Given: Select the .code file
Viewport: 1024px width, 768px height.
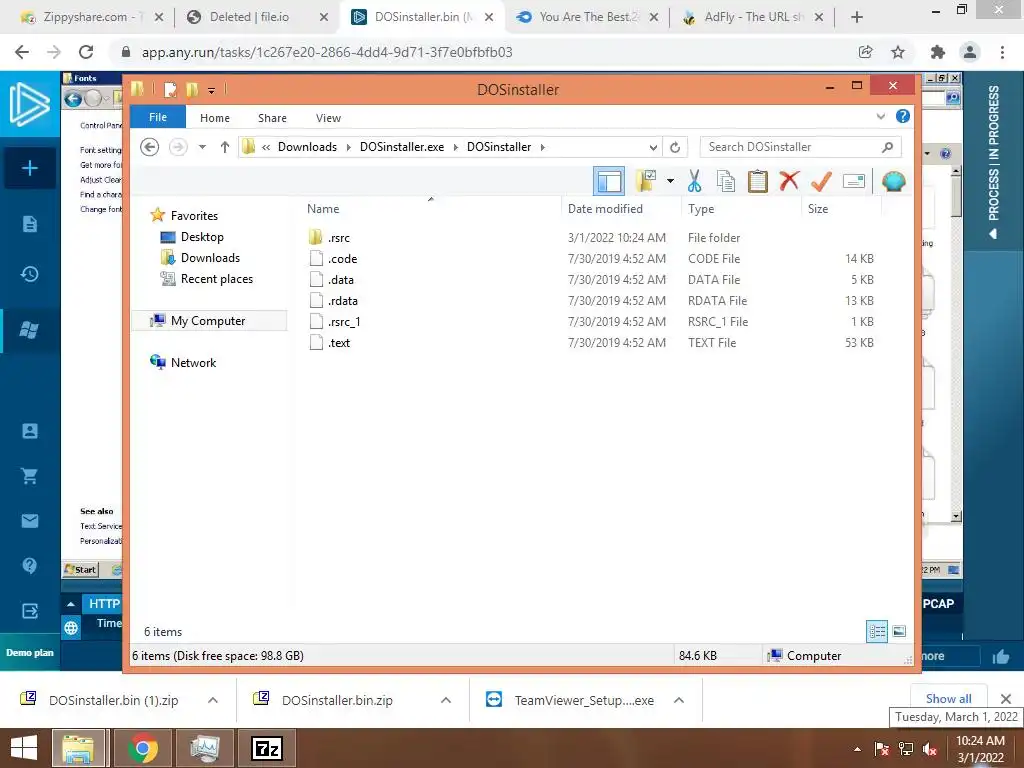Looking at the screenshot, I should point(342,259).
